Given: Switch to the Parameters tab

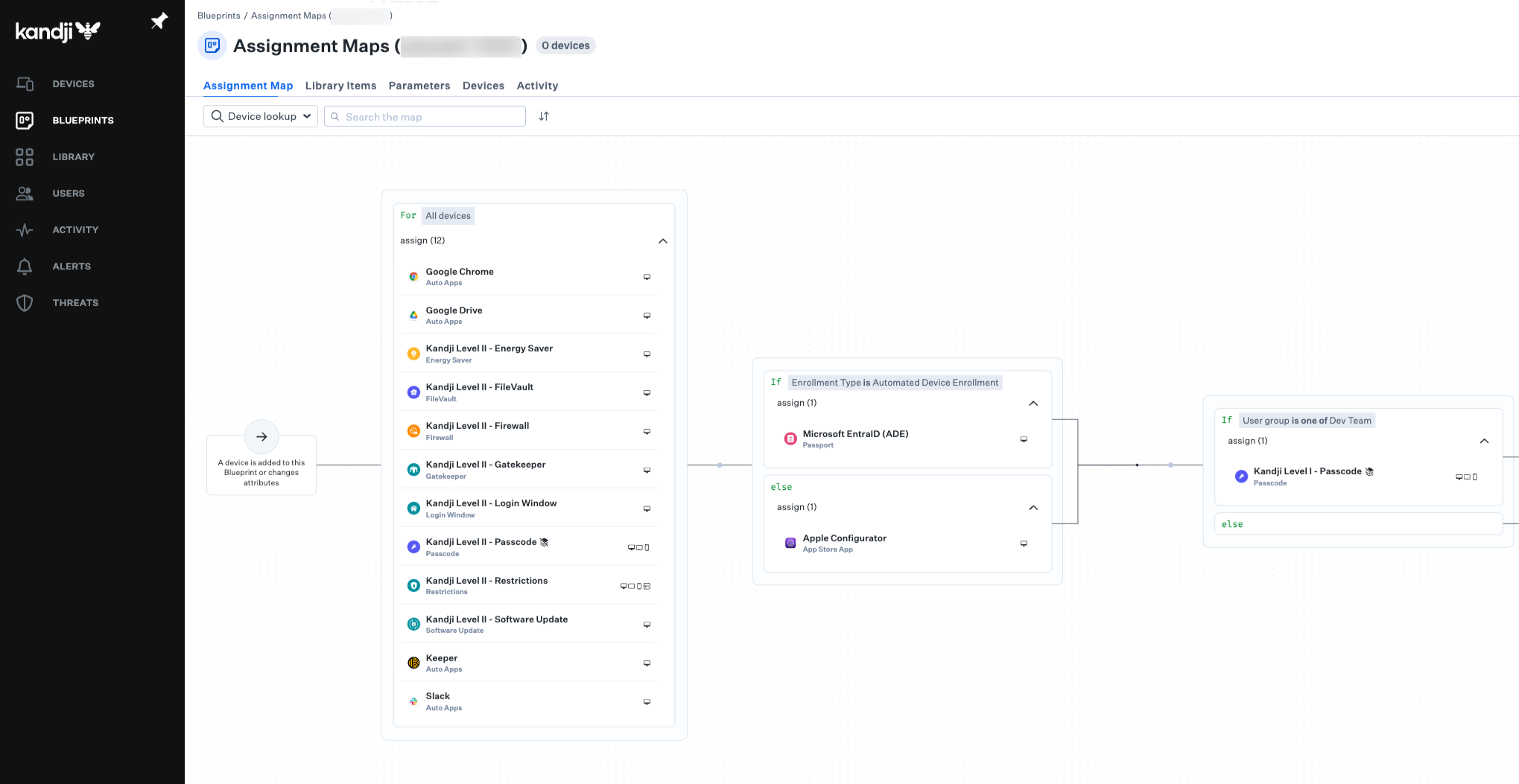Looking at the screenshot, I should 419,86.
